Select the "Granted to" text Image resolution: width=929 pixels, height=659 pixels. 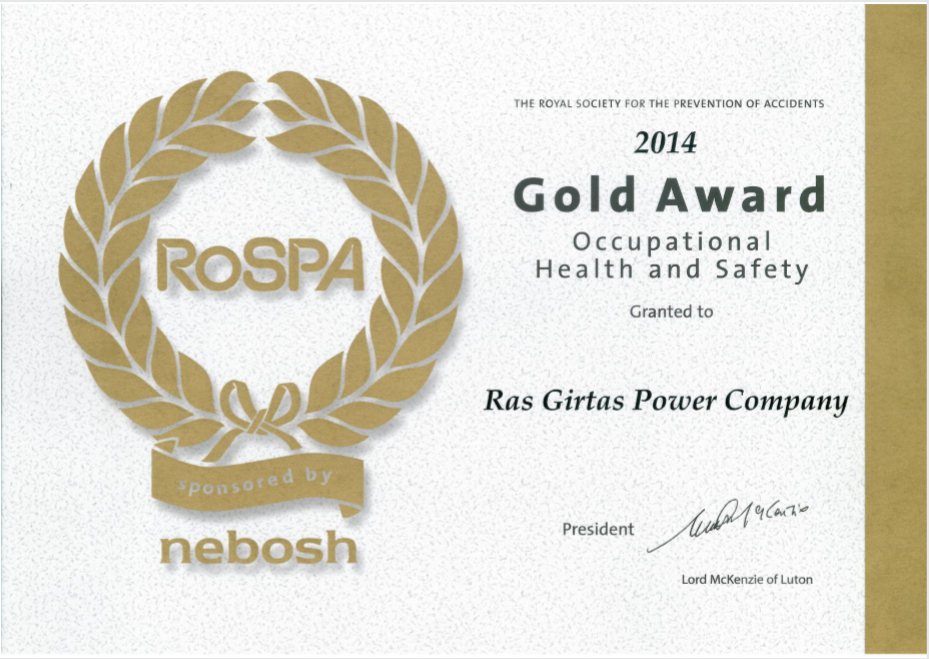(671, 311)
